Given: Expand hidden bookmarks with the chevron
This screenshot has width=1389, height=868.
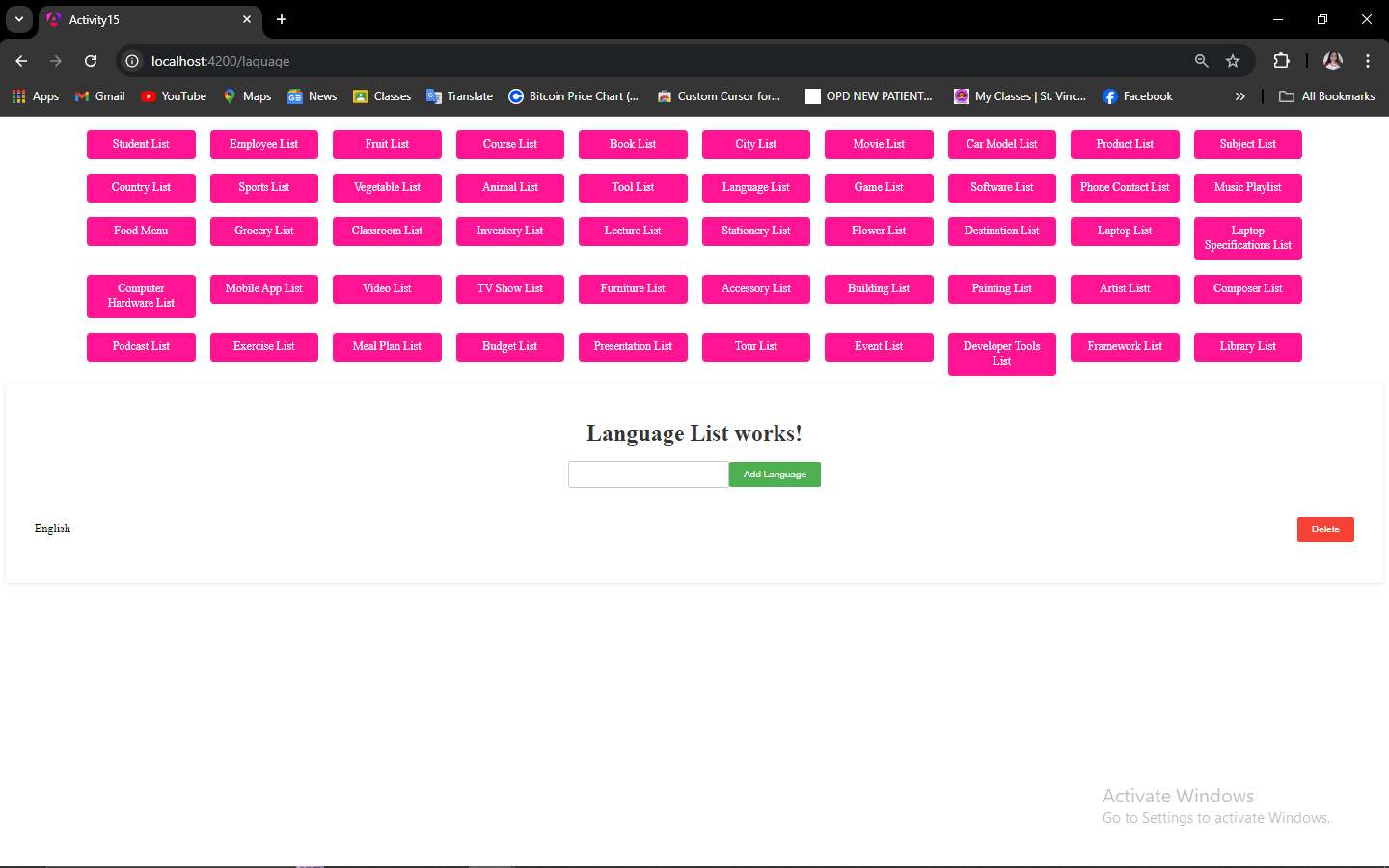Looking at the screenshot, I should [1240, 96].
